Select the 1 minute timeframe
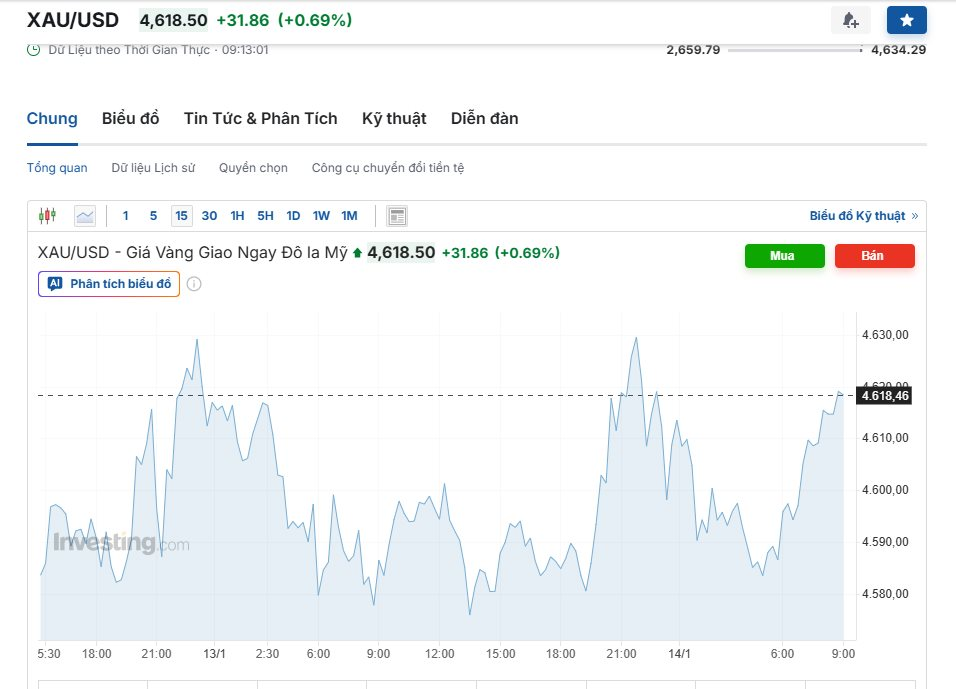The height and width of the screenshot is (689, 956). point(125,215)
